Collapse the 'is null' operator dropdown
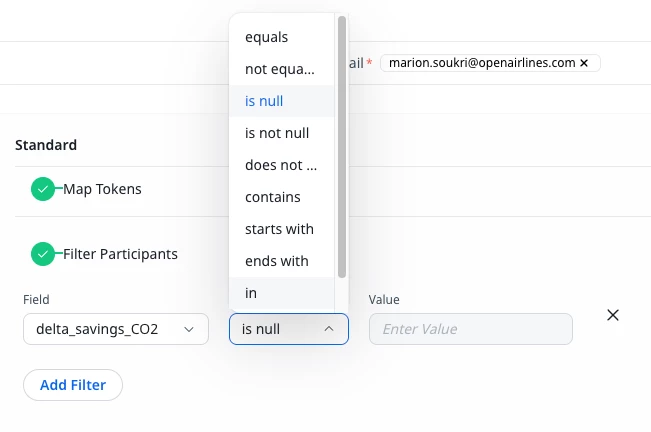 (x=288, y=329)
